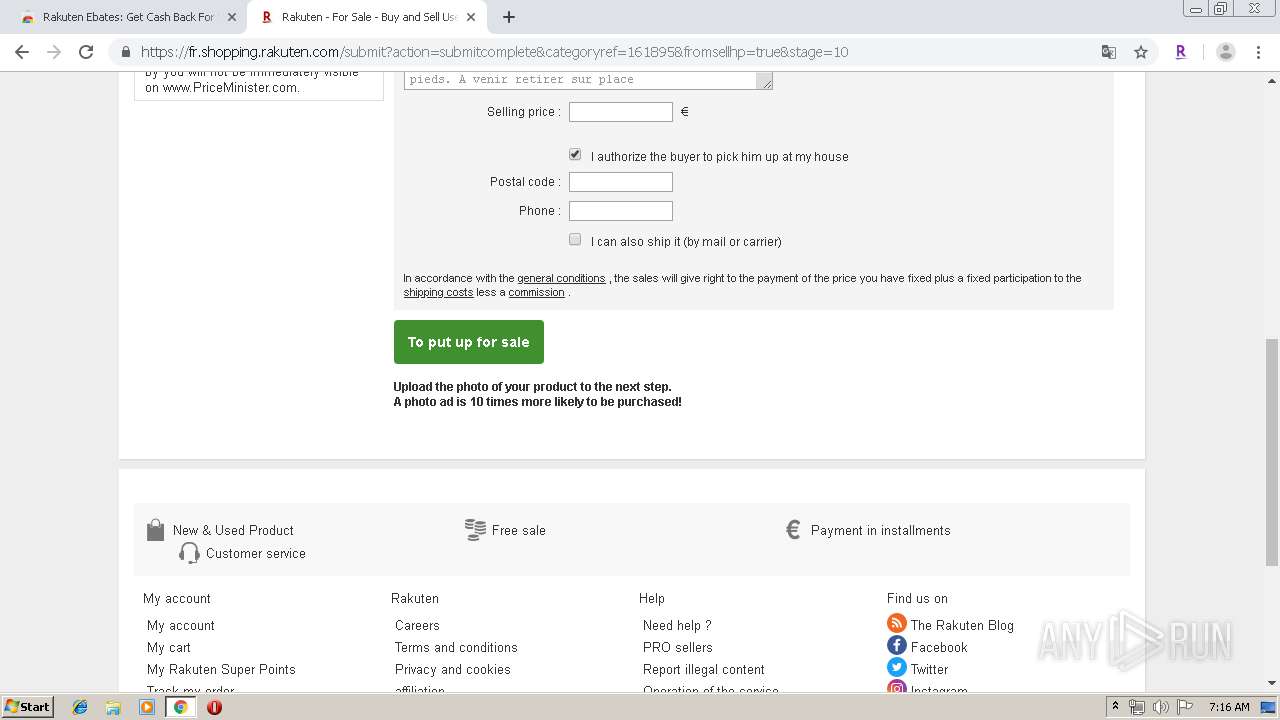Focus the Postal code field
Viewport: 1280px width, 720px height.
tap(621, 182)
